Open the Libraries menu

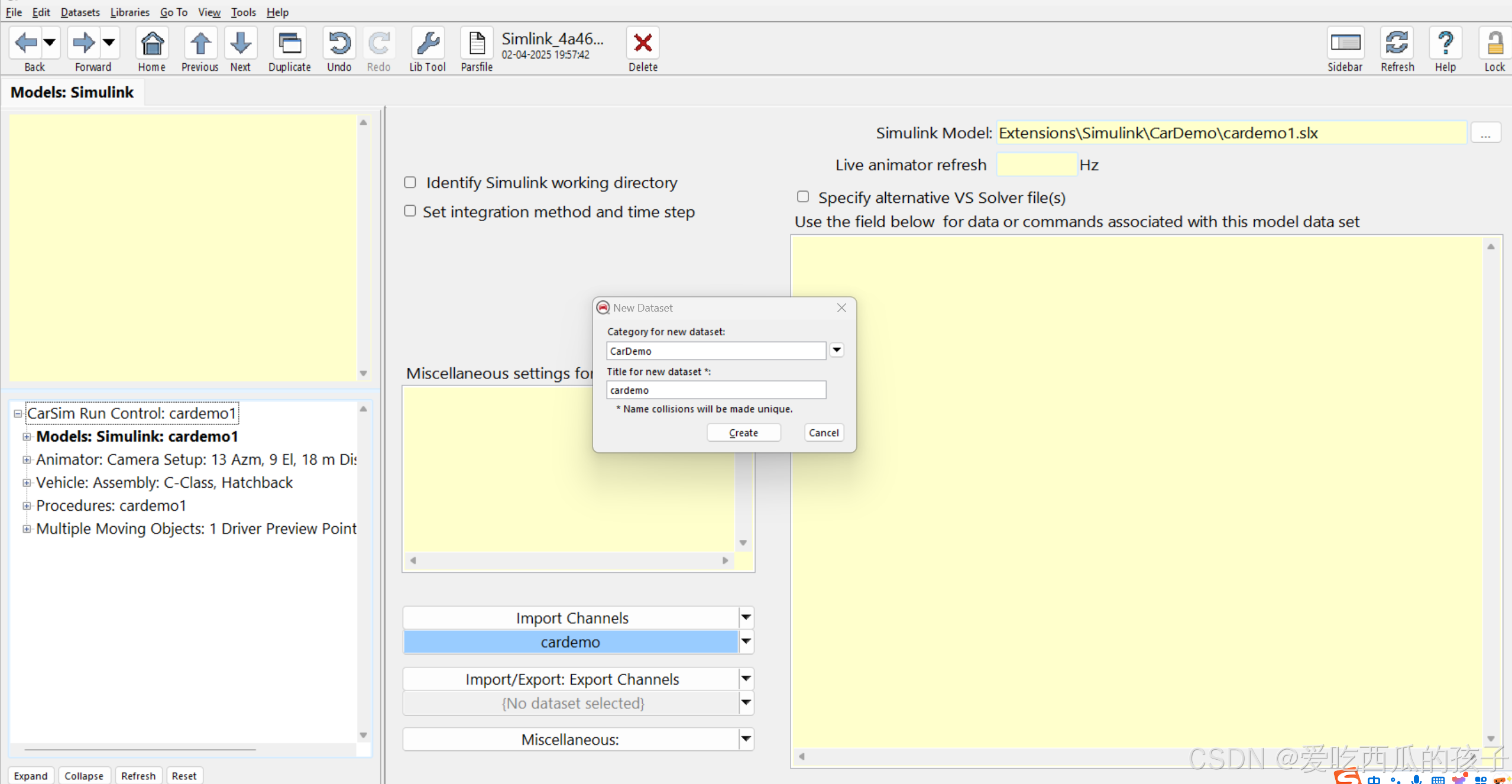click(129, 12)
